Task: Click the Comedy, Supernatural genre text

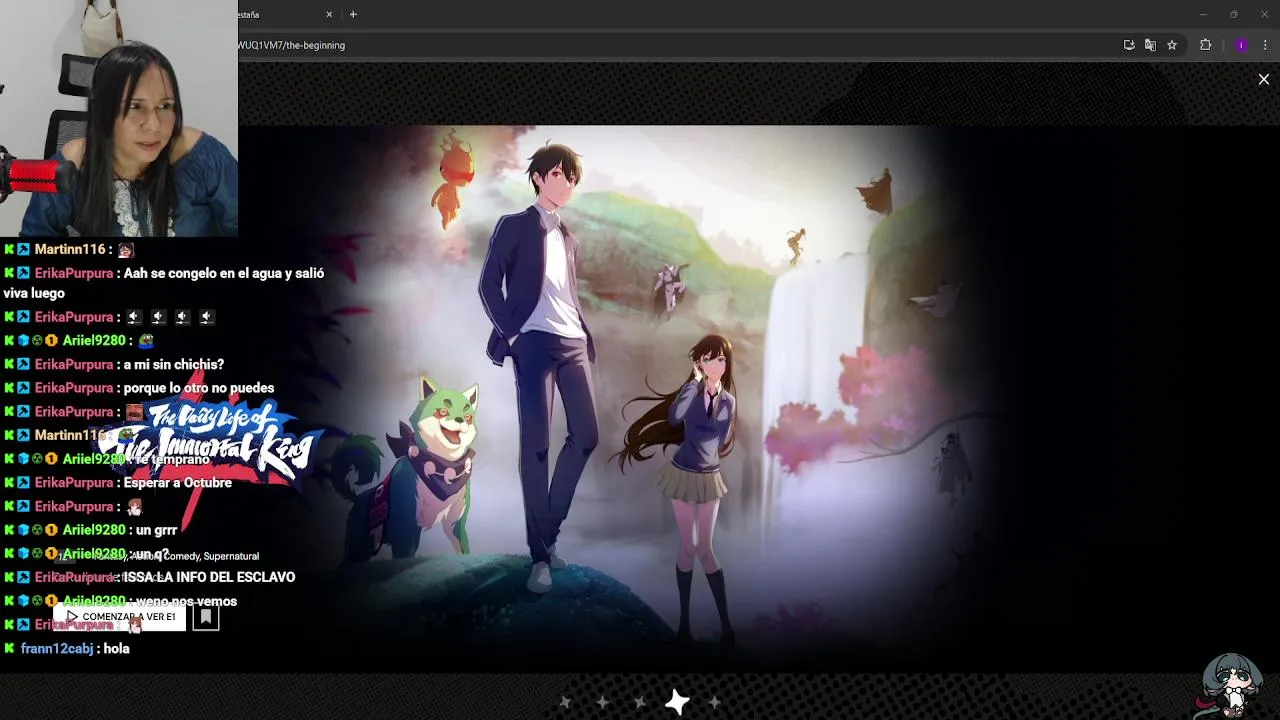Action: tap(211, 556)
